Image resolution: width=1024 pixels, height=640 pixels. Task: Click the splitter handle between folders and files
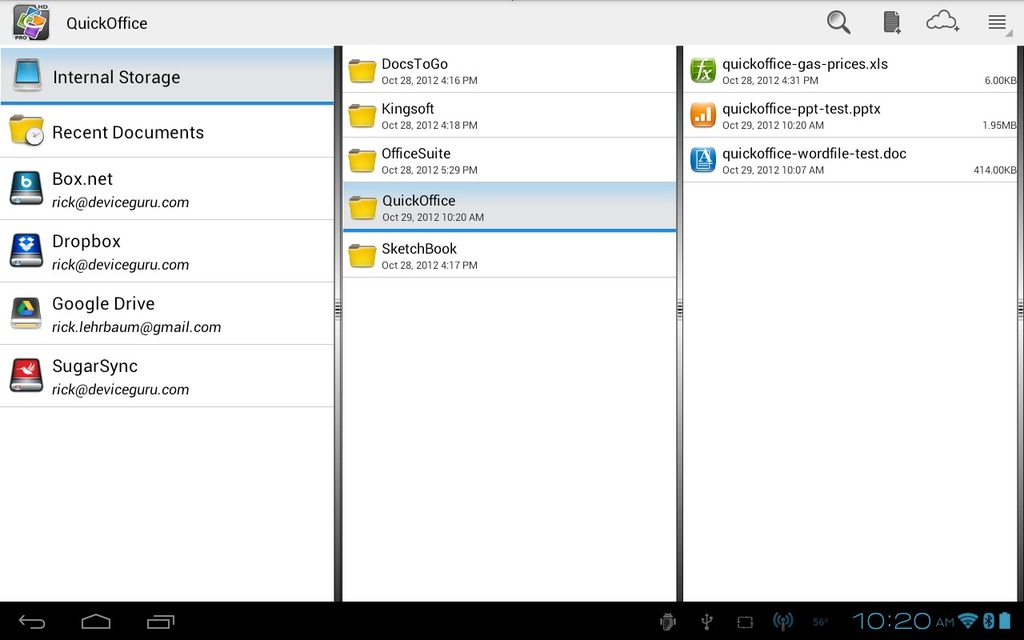pyautogui.click(x=679, y=309)
